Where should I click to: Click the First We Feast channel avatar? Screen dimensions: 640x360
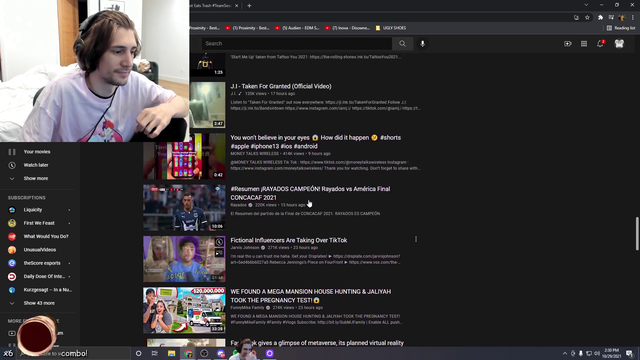click(12, 223)
